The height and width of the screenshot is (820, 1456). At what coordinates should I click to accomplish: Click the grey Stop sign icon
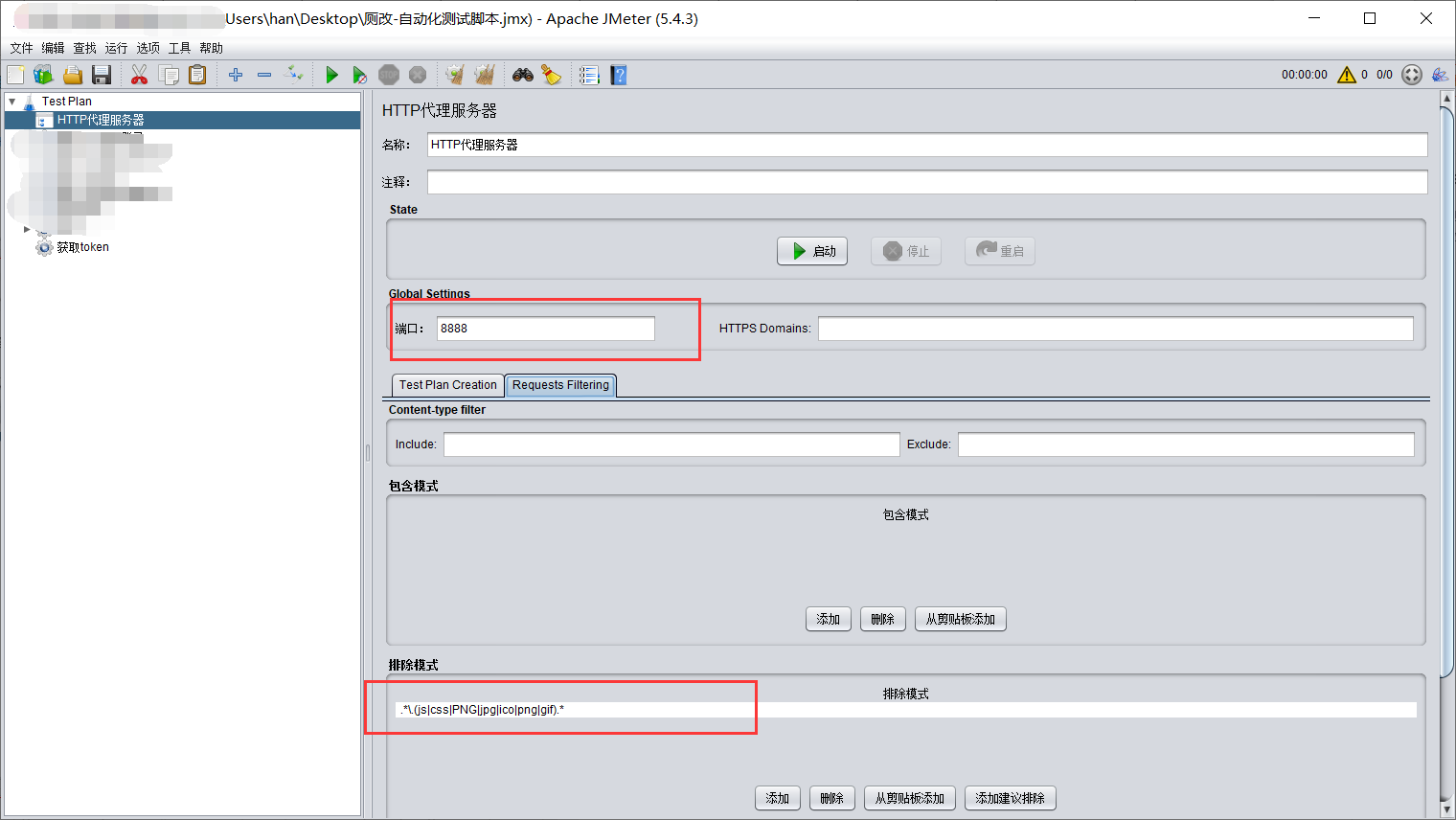coord(389,75)
